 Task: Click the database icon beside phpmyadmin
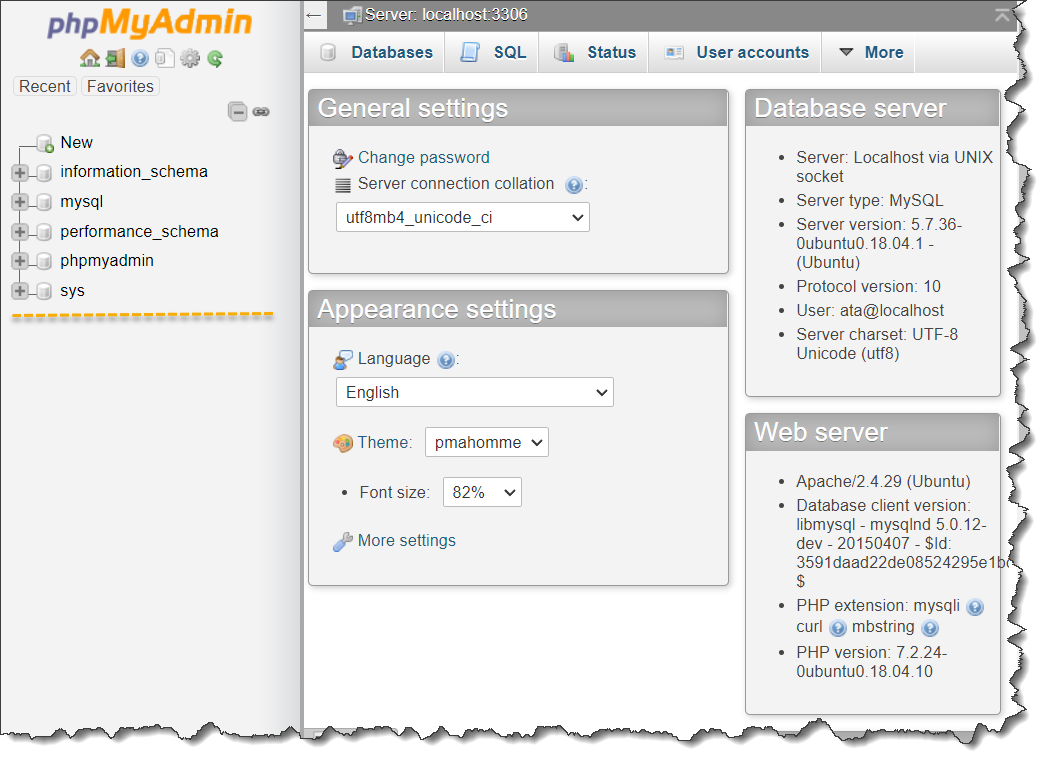coord(44,261)
